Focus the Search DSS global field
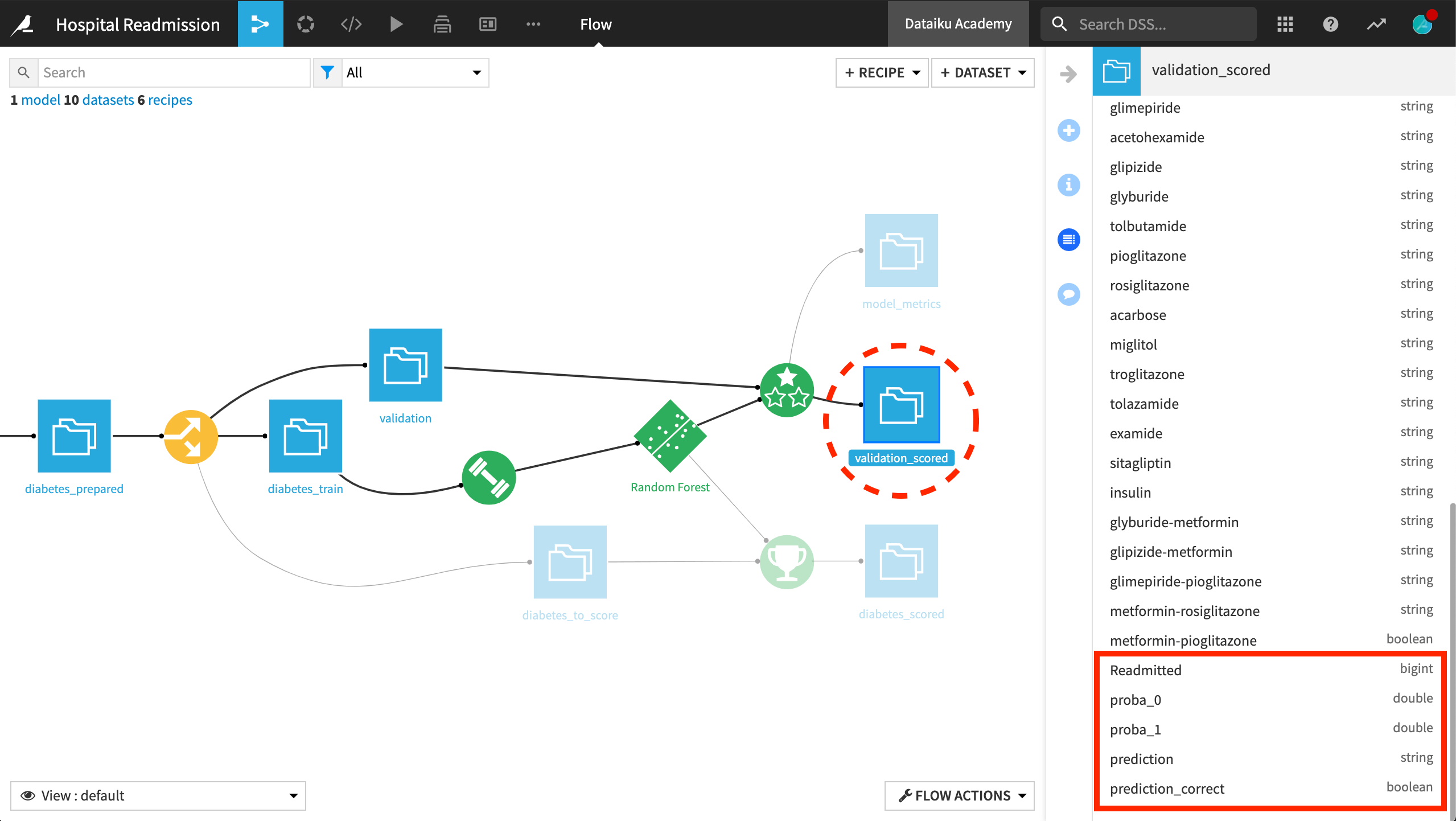 pyautogui.click(x=1148, y=24)
